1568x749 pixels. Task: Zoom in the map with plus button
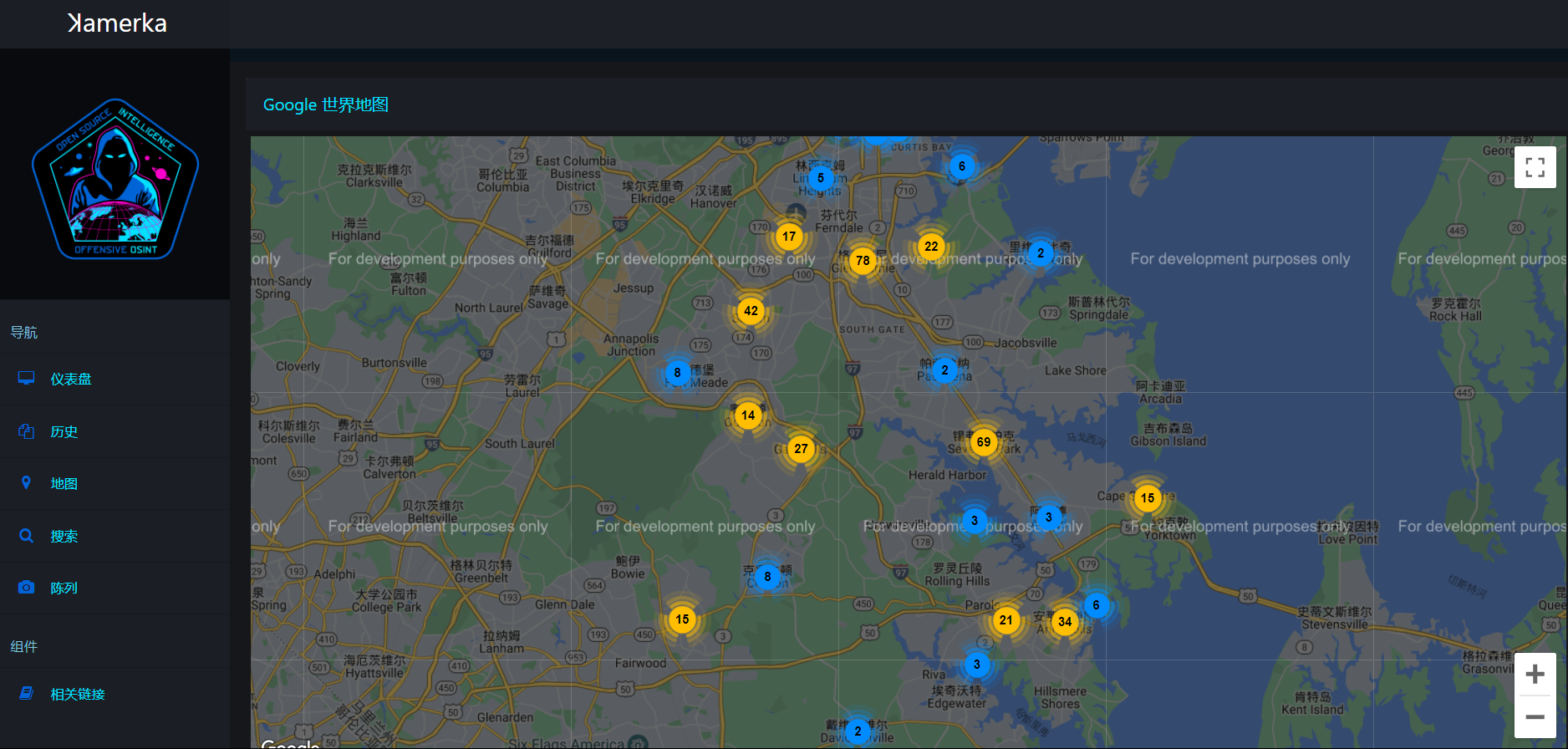click(1535, 674)
